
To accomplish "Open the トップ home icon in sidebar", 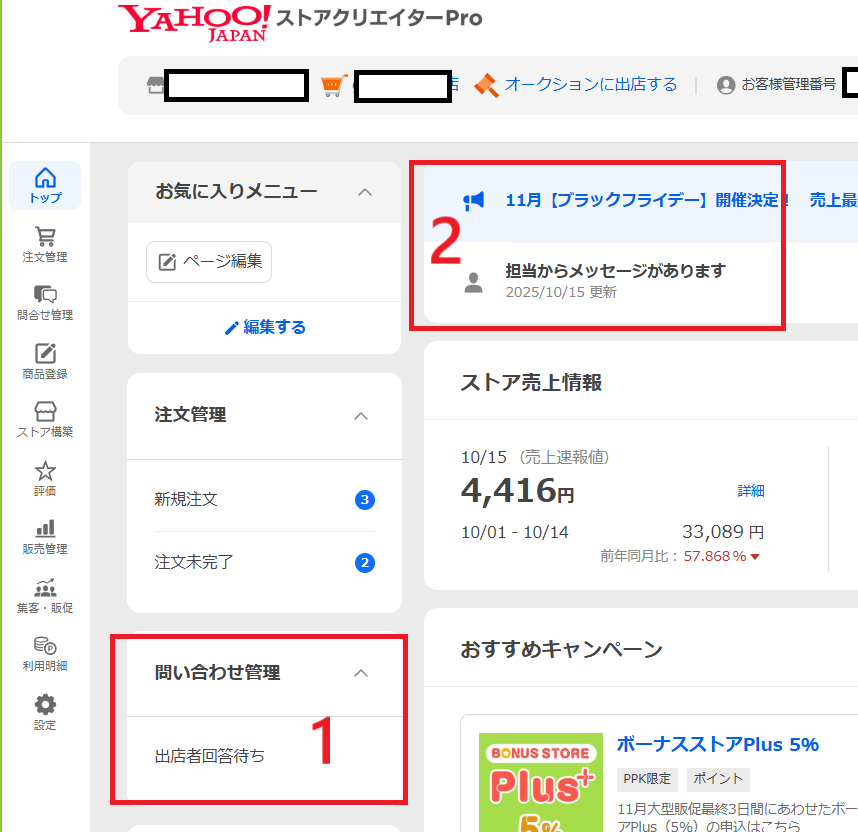I will [x=45, y=185].
